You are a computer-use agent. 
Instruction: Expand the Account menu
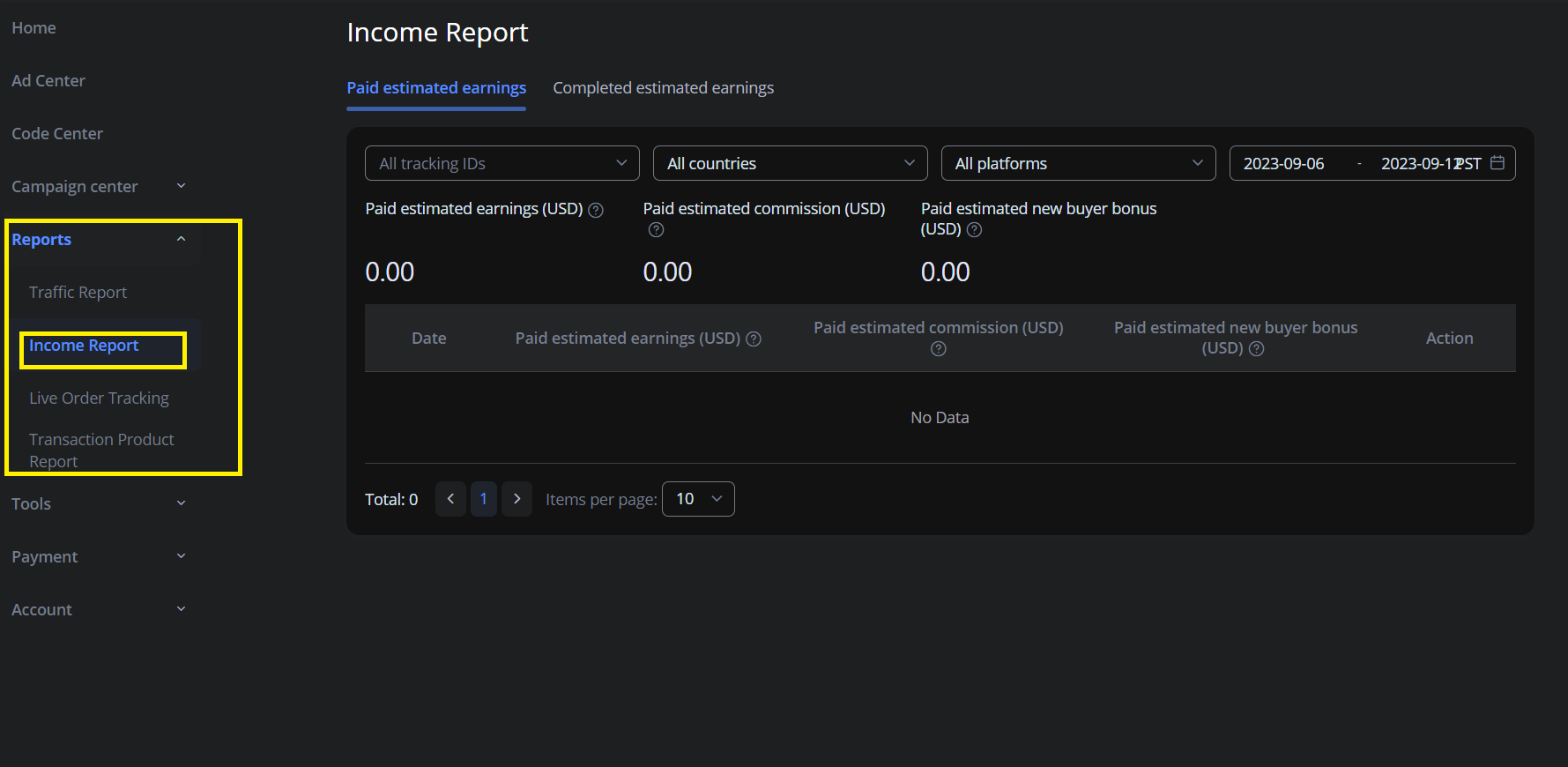(x=100, y=609)
